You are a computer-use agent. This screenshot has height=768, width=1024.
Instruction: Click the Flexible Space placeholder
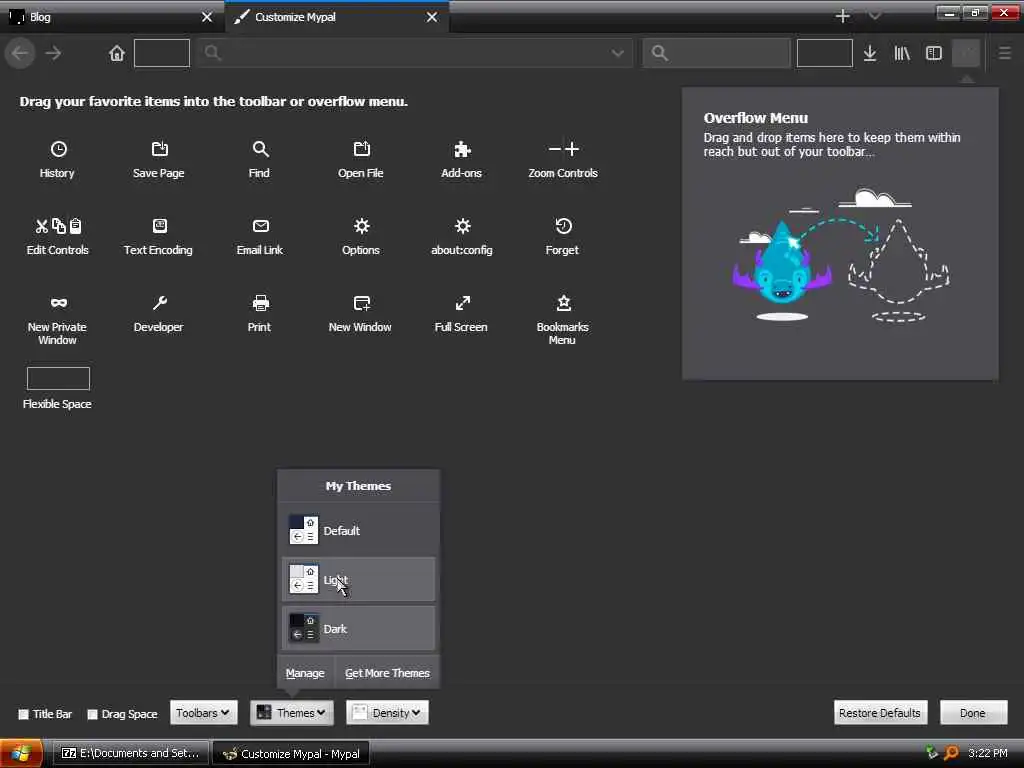pos(58,379)
